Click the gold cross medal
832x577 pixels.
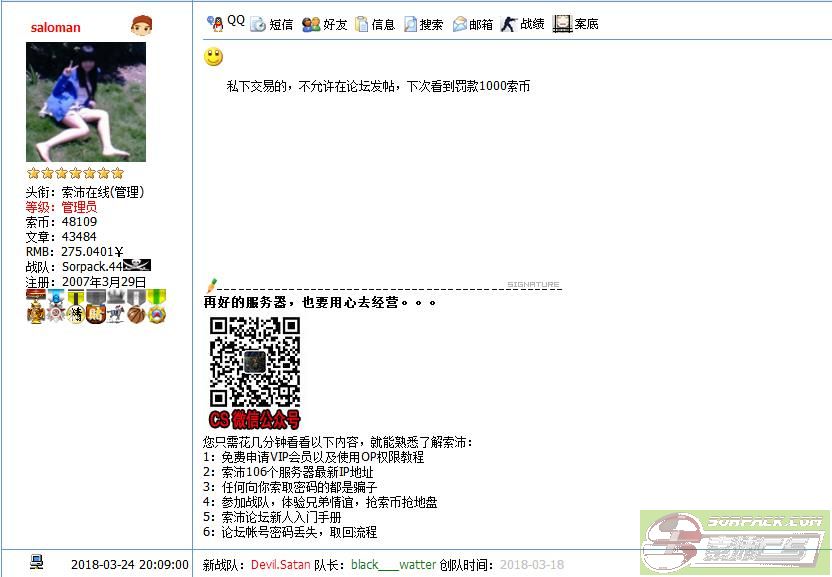[36, 307]
